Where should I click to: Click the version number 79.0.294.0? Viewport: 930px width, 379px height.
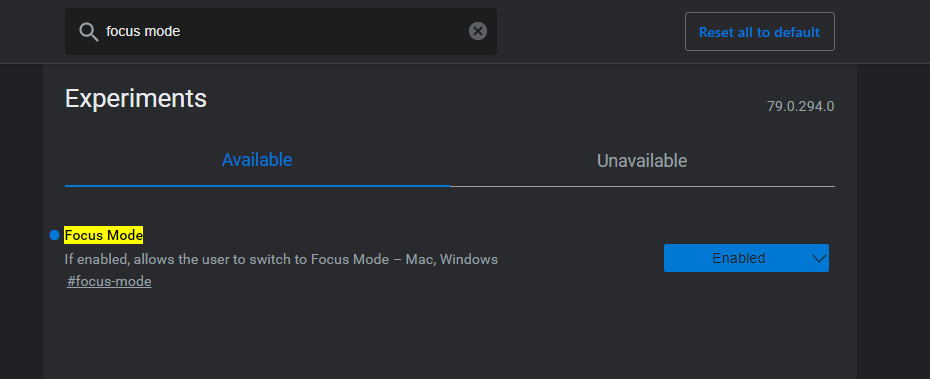800,107
